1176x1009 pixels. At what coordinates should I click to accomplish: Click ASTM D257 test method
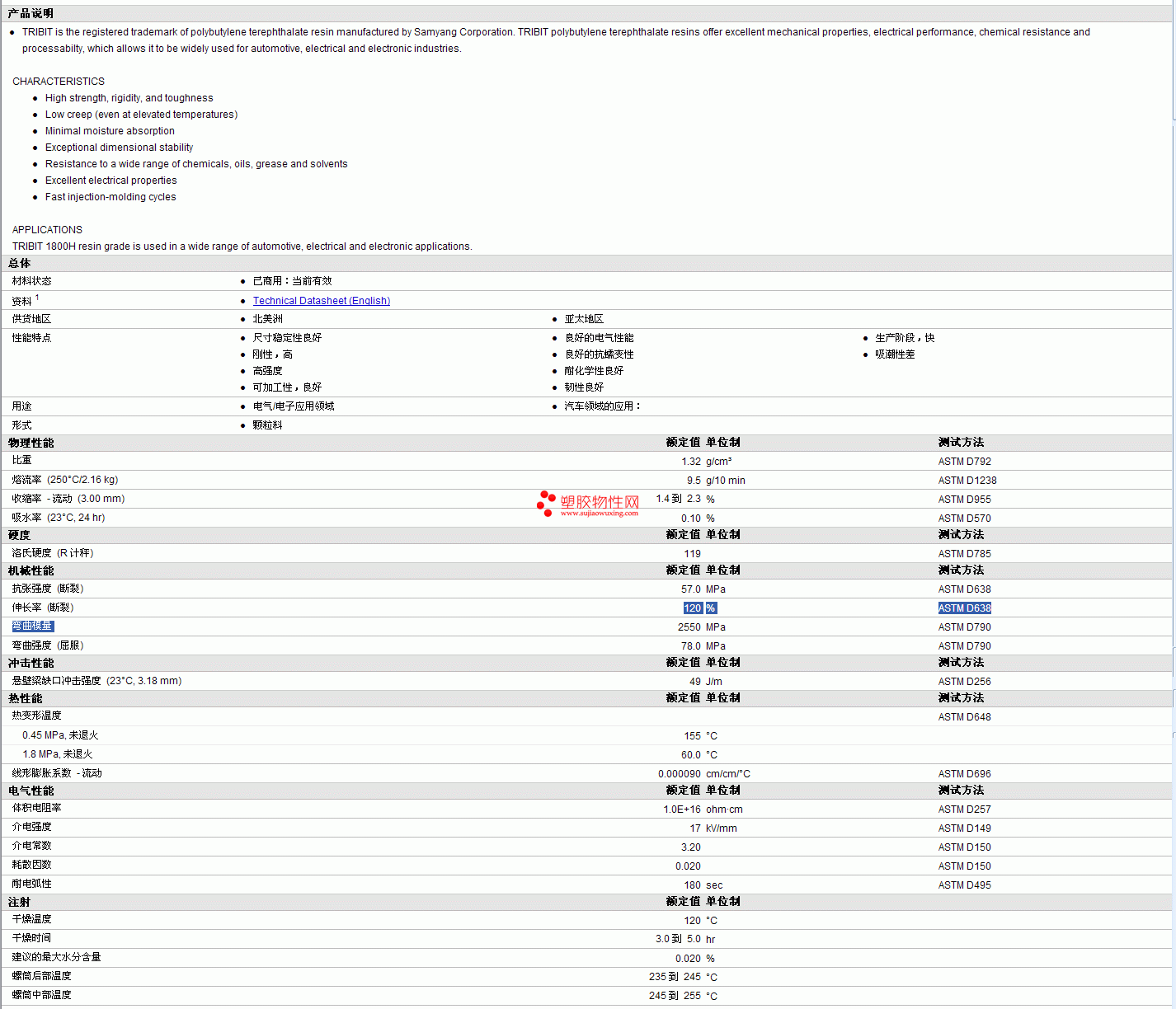pyautogui.click(x=965, y=810)
